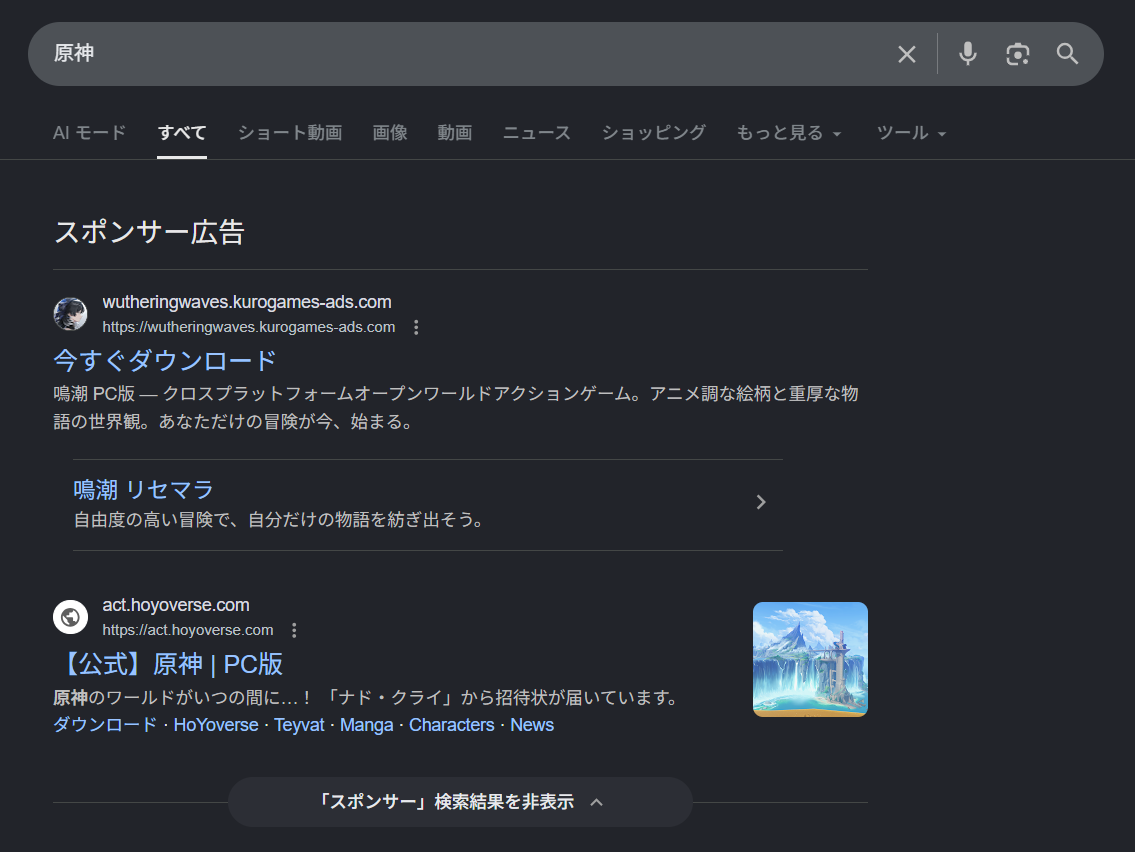
Task: Follow the News sitelink
Action: pyautogui.click(x=532, y=725)
